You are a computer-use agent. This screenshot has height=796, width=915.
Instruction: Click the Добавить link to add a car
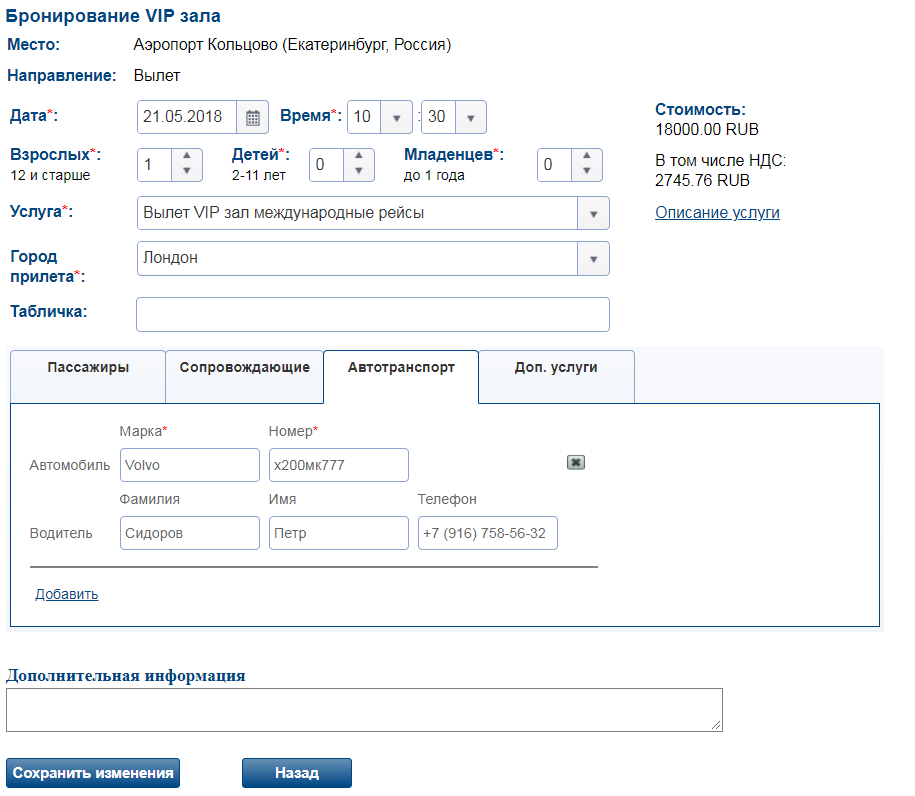tap(67, 595)
